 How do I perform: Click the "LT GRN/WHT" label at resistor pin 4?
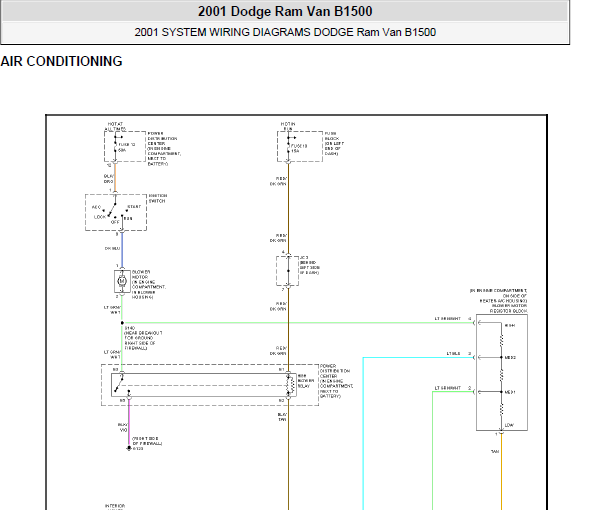pos(448,319)
